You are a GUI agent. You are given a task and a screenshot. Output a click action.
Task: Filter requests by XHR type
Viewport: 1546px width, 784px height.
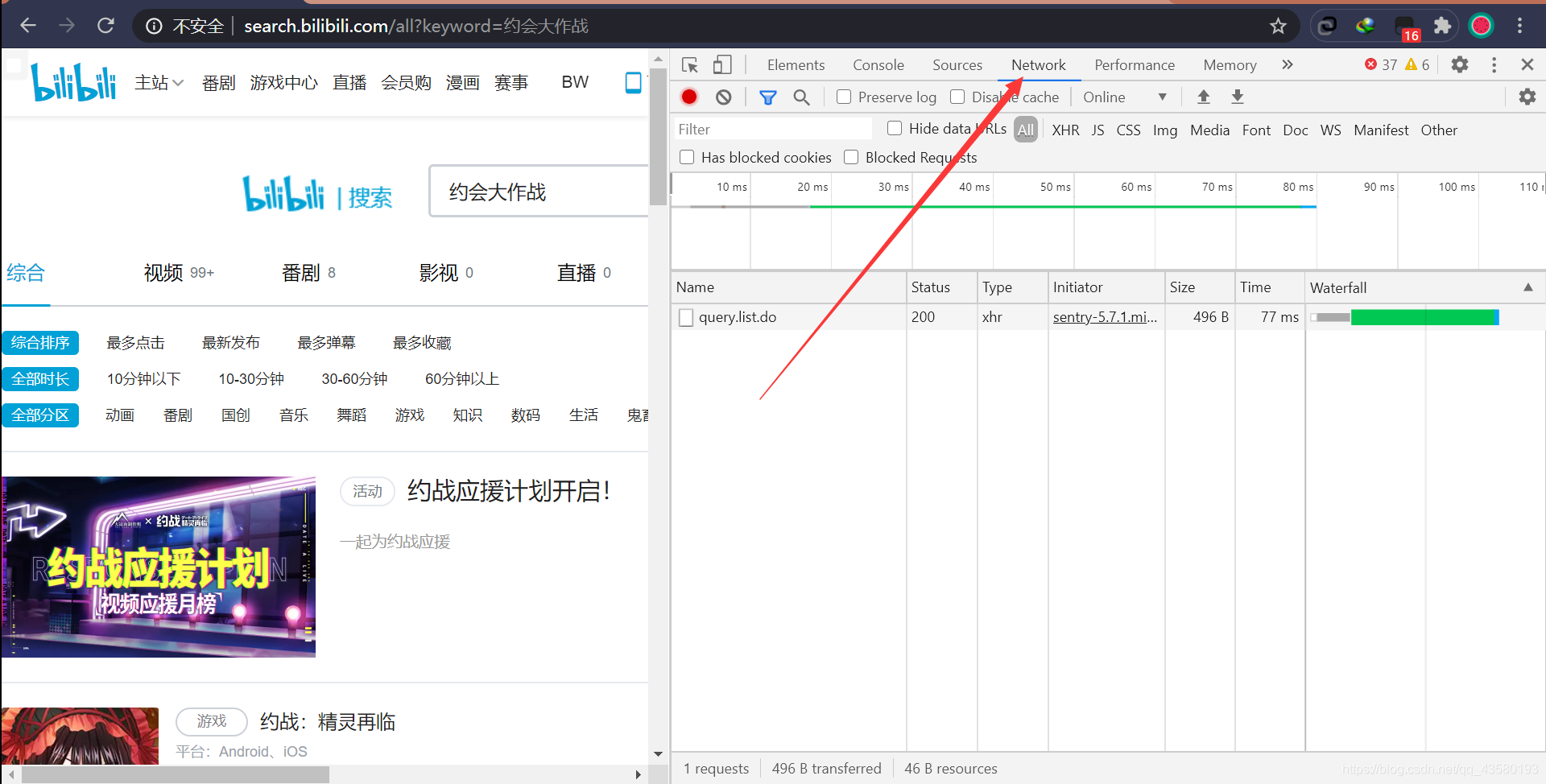tap(1065, 130)
